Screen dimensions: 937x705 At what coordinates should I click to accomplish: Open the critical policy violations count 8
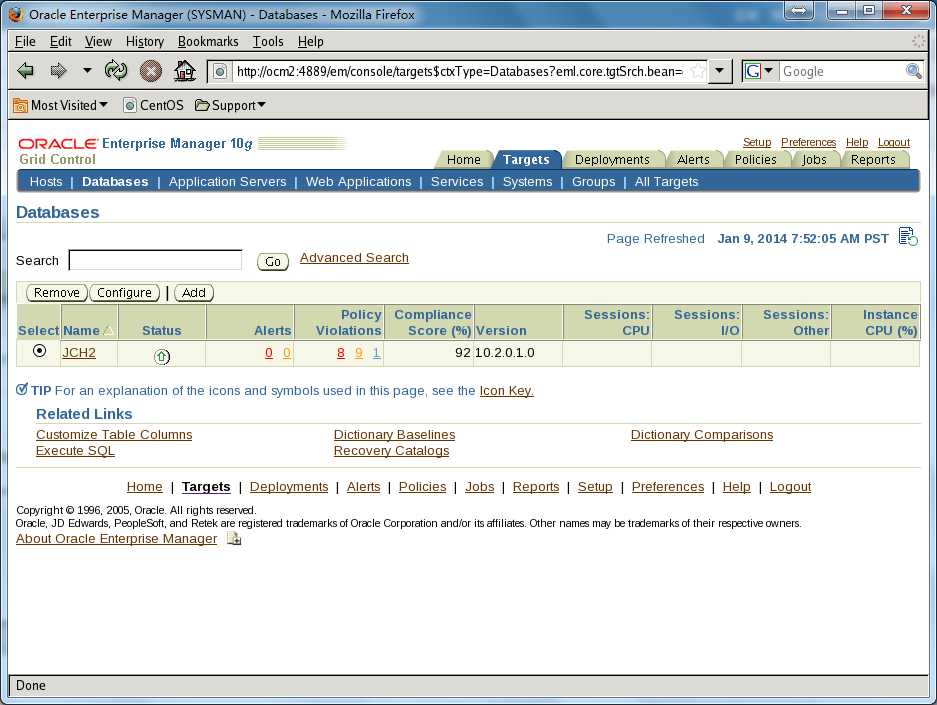[341, 353]
